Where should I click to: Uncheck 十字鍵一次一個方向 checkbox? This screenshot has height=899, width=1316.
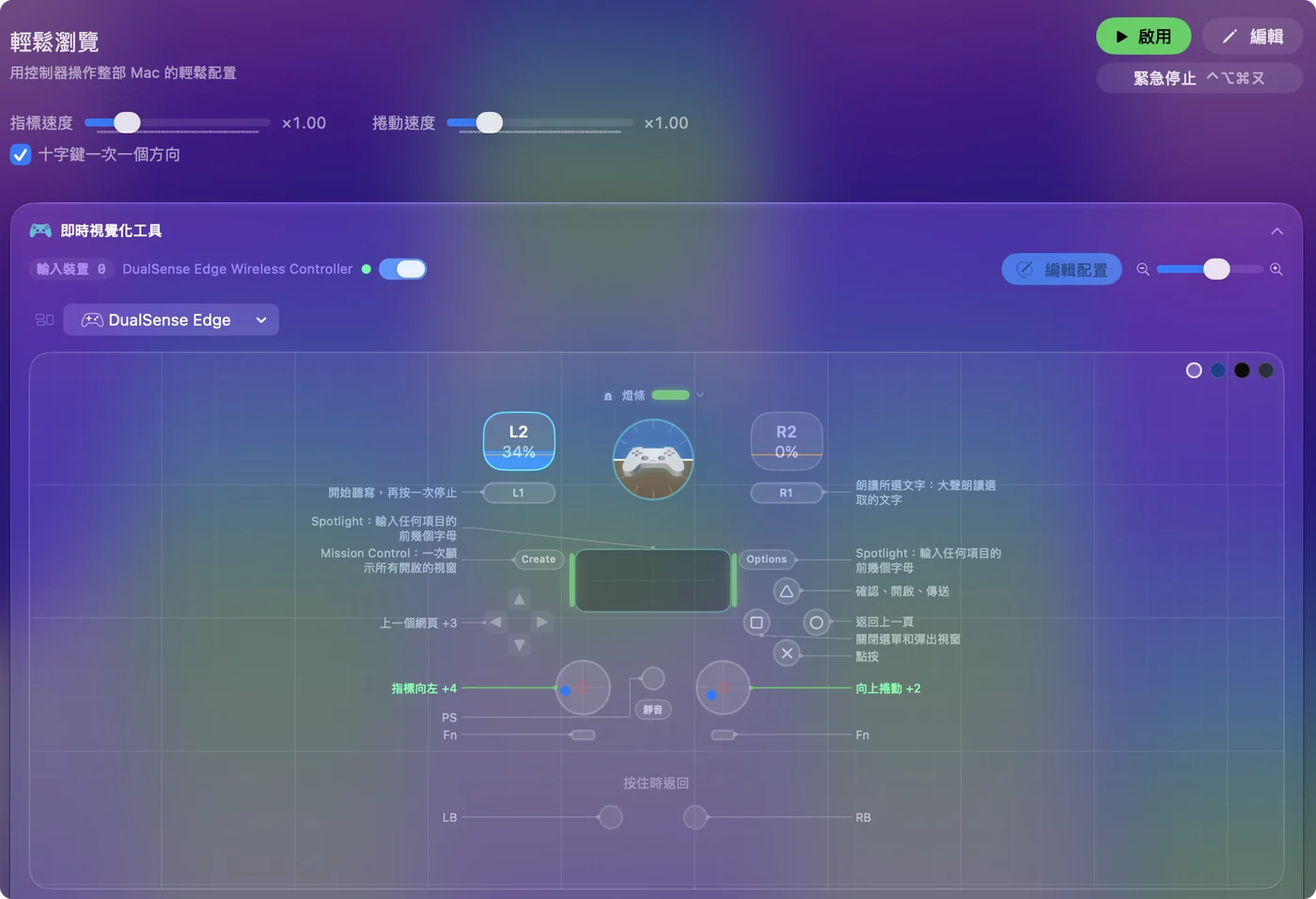pyautogui.click(x=21, y=154)
